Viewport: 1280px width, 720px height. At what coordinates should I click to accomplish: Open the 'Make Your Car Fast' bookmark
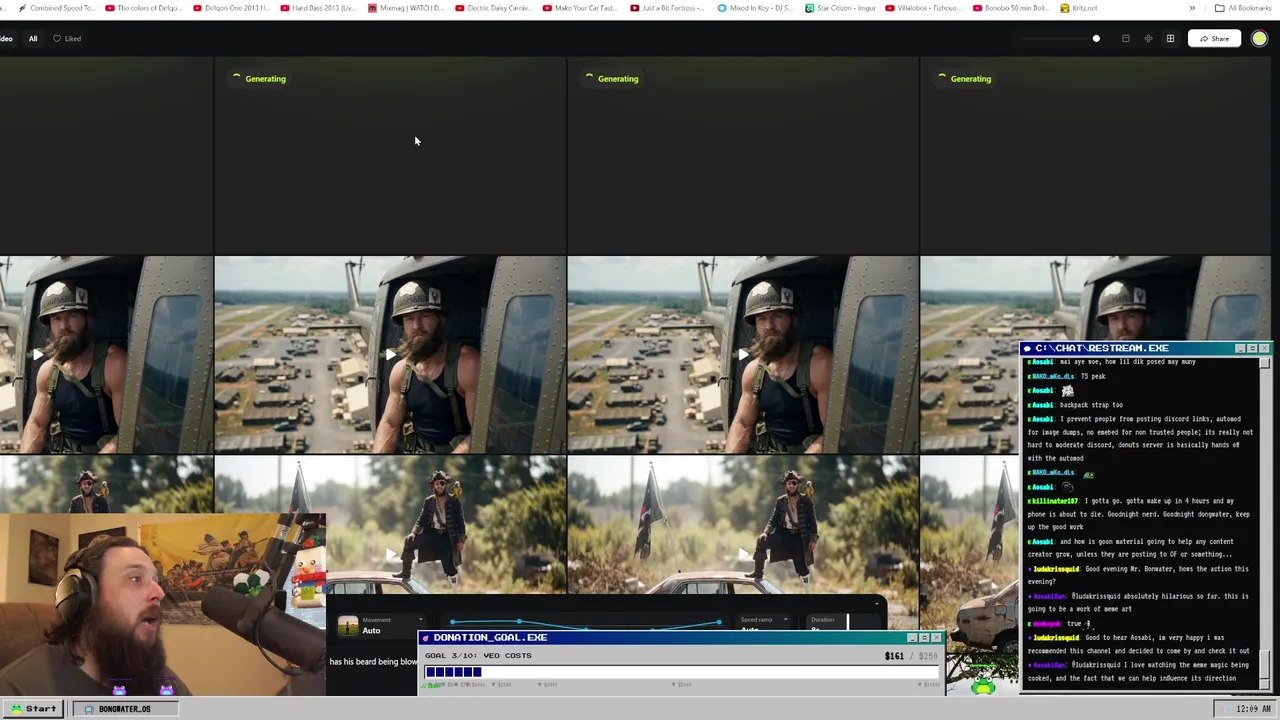581,8
